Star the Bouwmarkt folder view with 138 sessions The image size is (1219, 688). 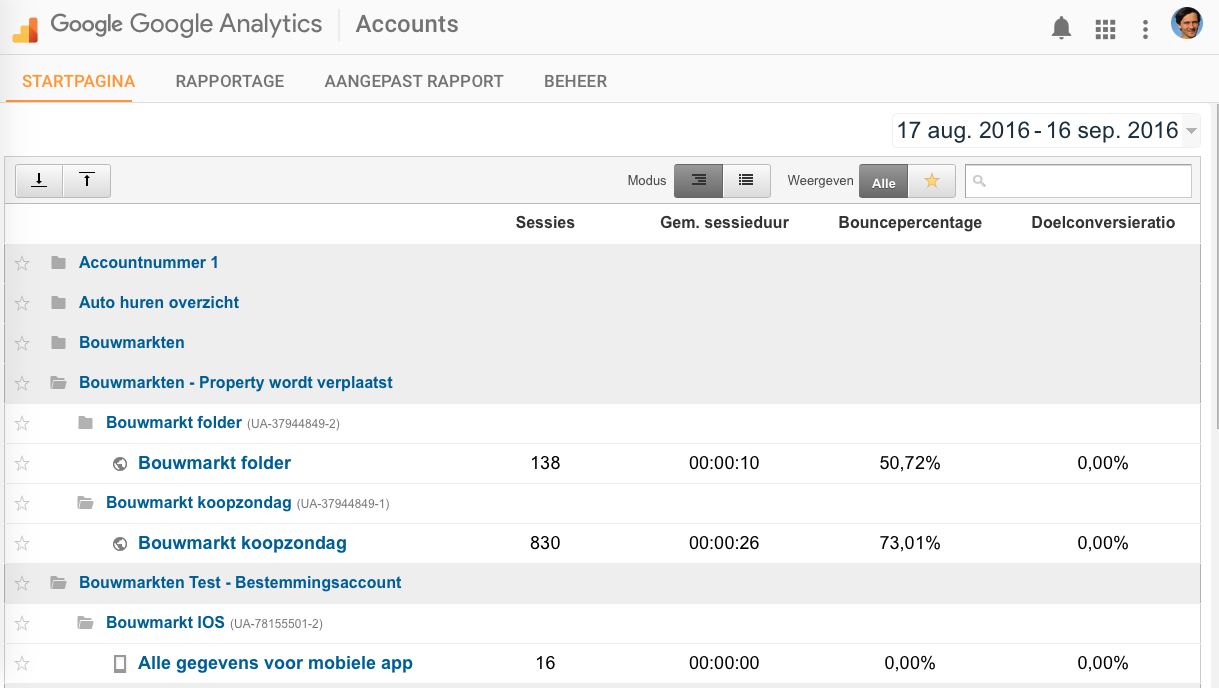click(x=22, y=463)
